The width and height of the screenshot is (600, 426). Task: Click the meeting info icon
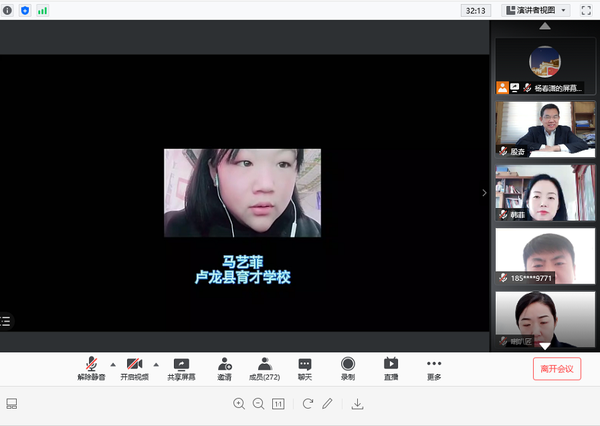[x=8, y=10]
